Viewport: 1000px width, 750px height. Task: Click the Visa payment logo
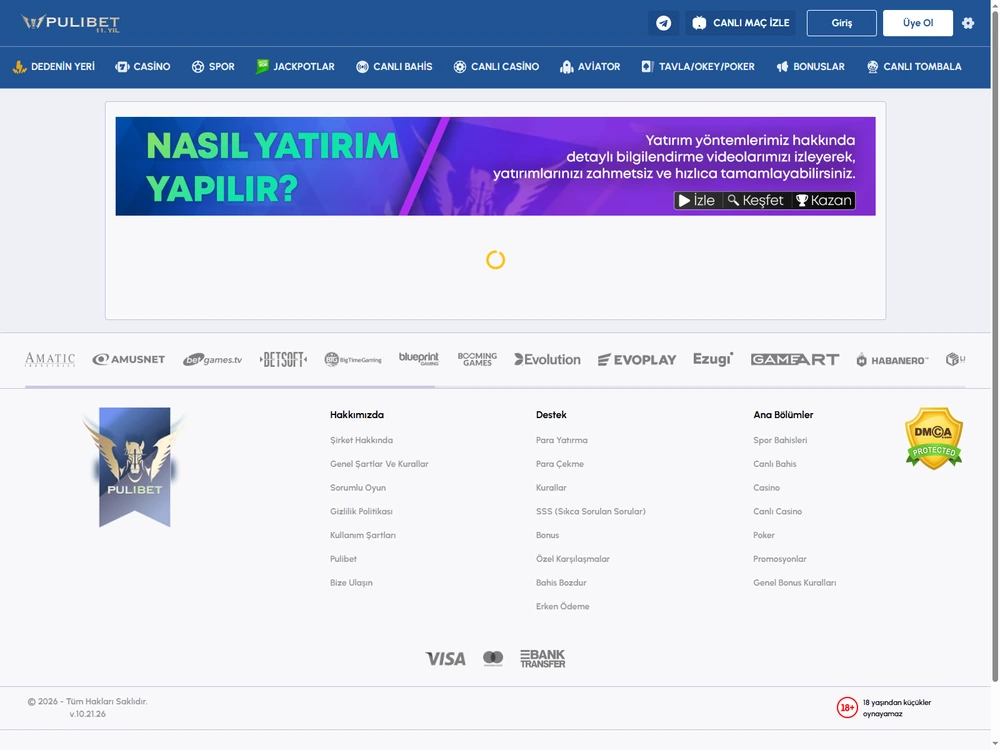point(445,659)
